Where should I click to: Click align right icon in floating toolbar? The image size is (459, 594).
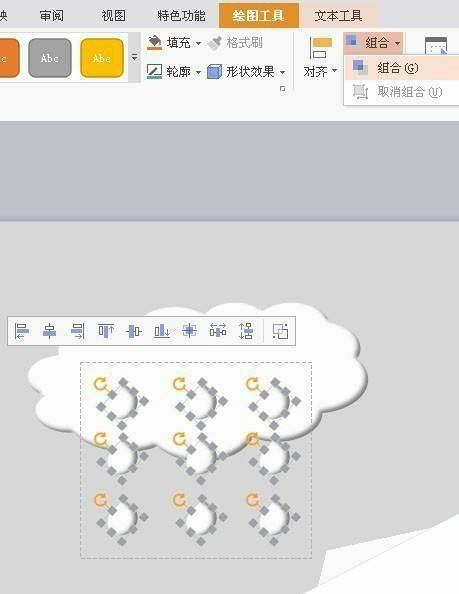coord(78,331)
